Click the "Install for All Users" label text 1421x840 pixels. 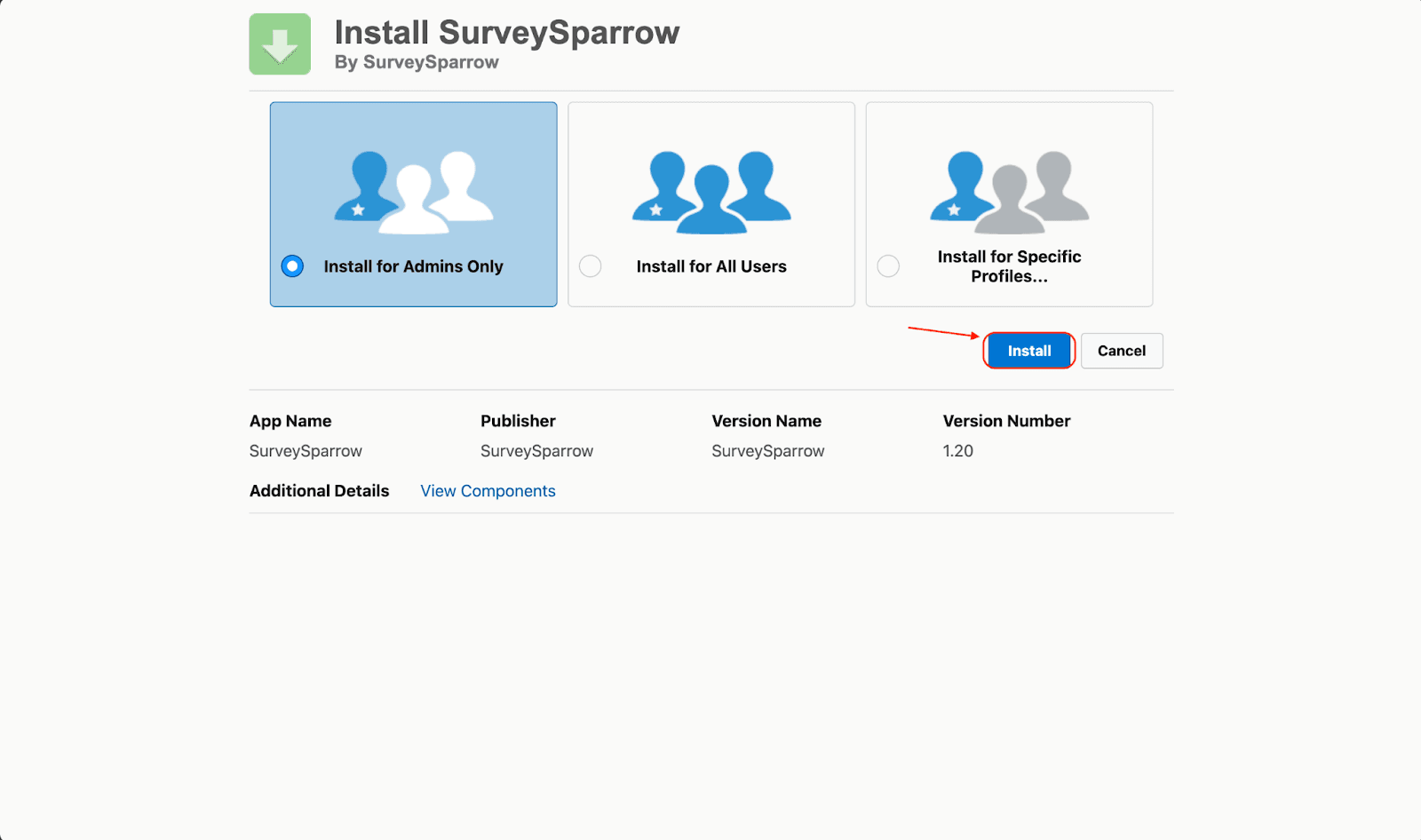711,266
